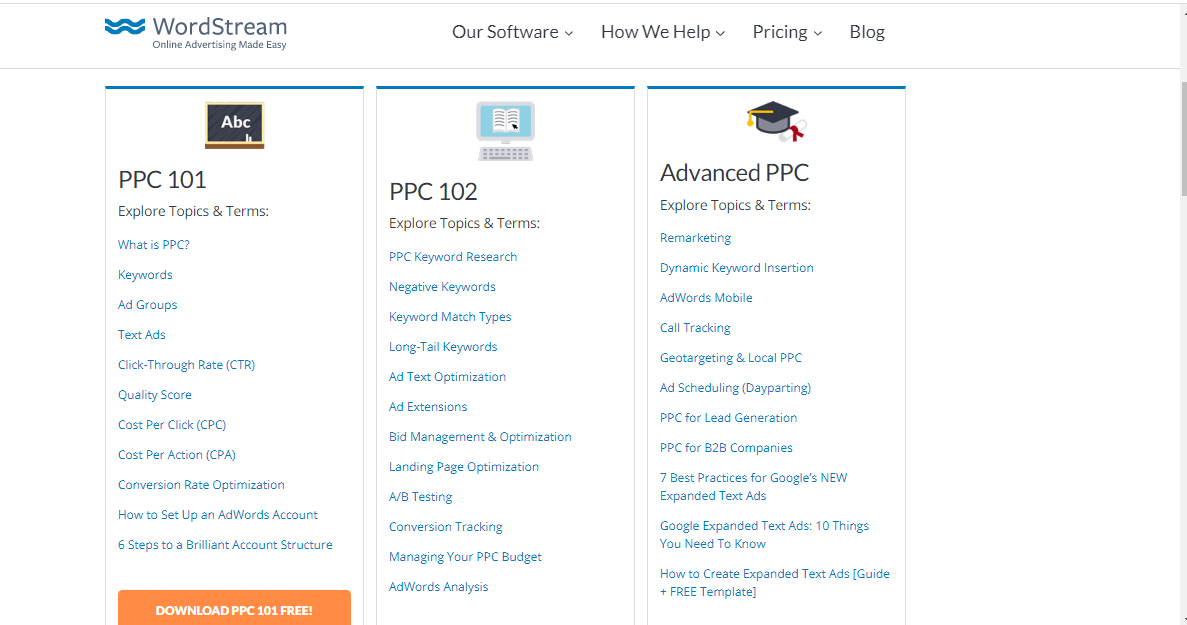Click the graduation cap icon above Advanced PPC

tap(776, 121)
